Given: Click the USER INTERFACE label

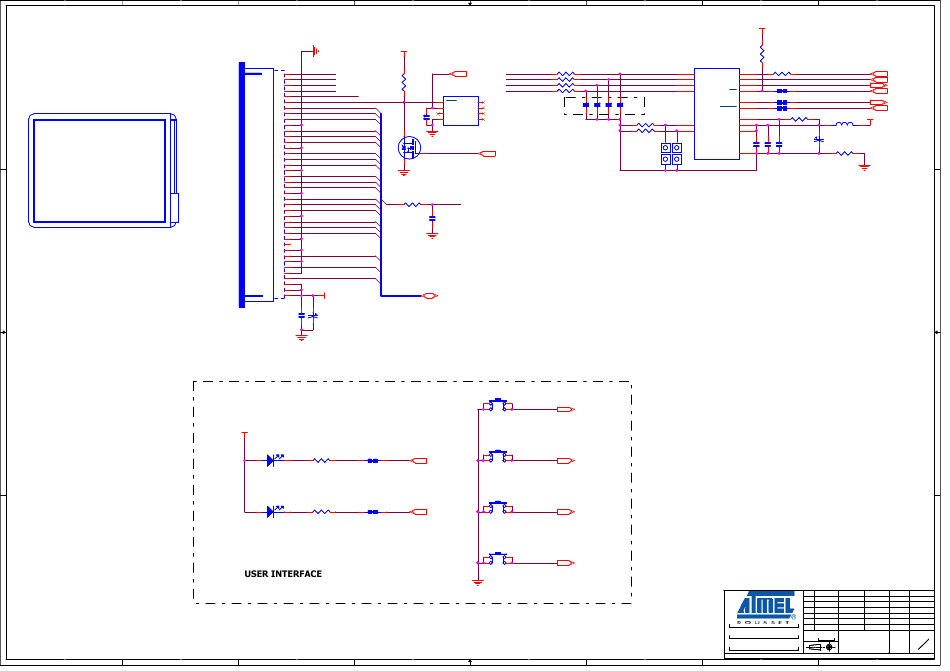Looking at the screenshot, I should (x=283, y=573).
